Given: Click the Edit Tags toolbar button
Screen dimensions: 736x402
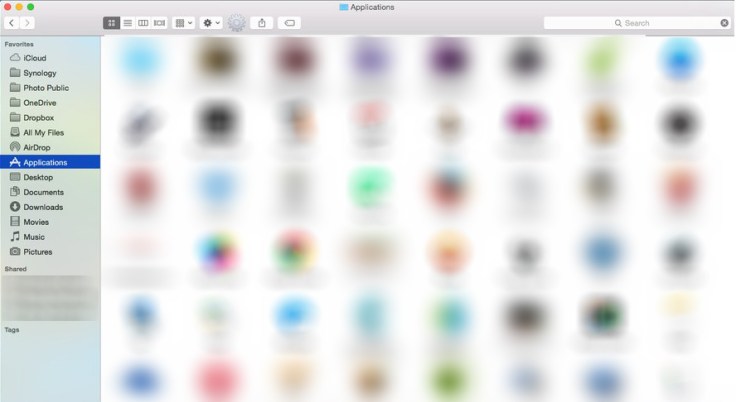Looking at the screenshot, I should coord(290,23).
